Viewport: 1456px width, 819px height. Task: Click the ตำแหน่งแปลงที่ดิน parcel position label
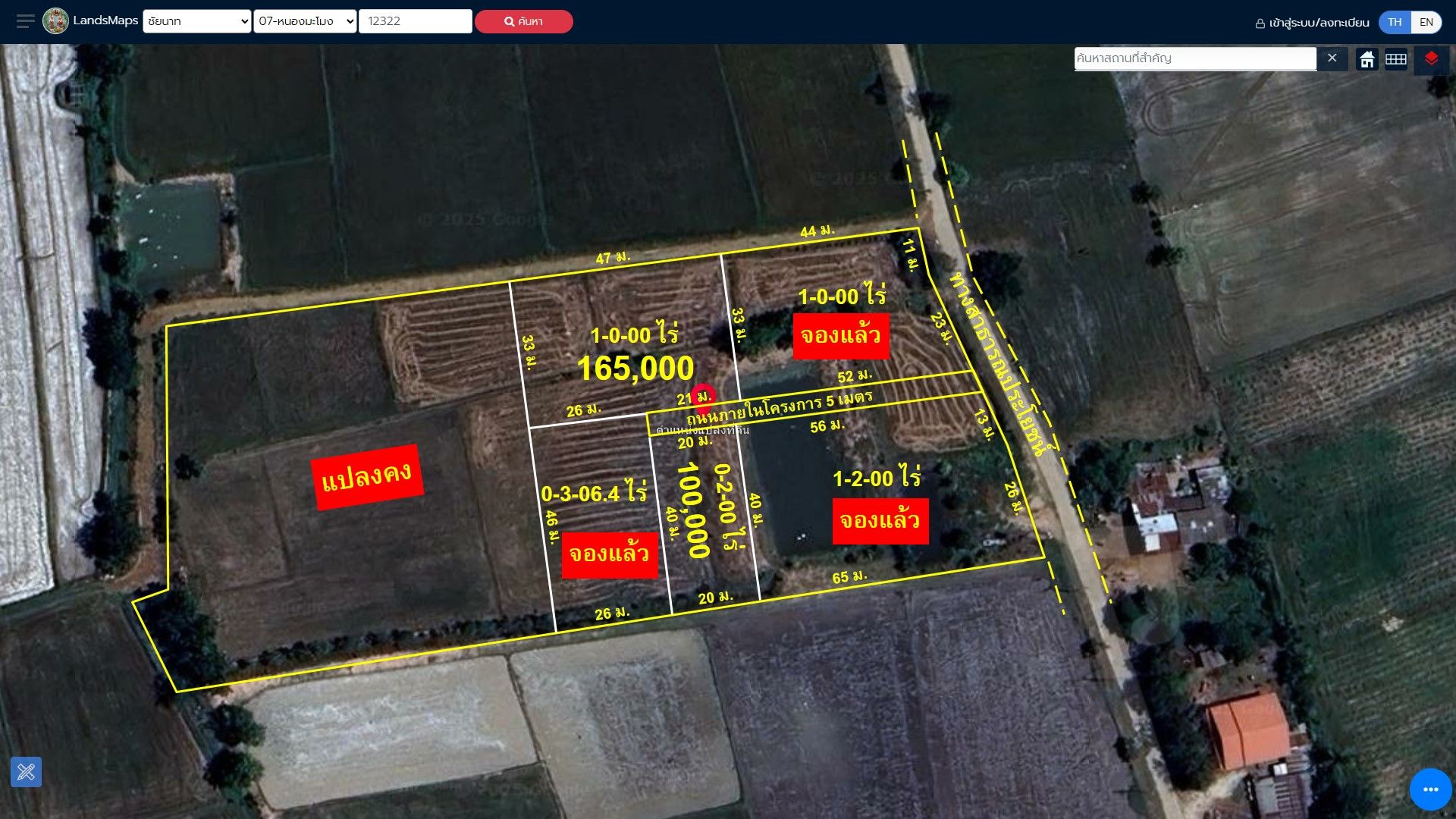(x=702, y=430)
